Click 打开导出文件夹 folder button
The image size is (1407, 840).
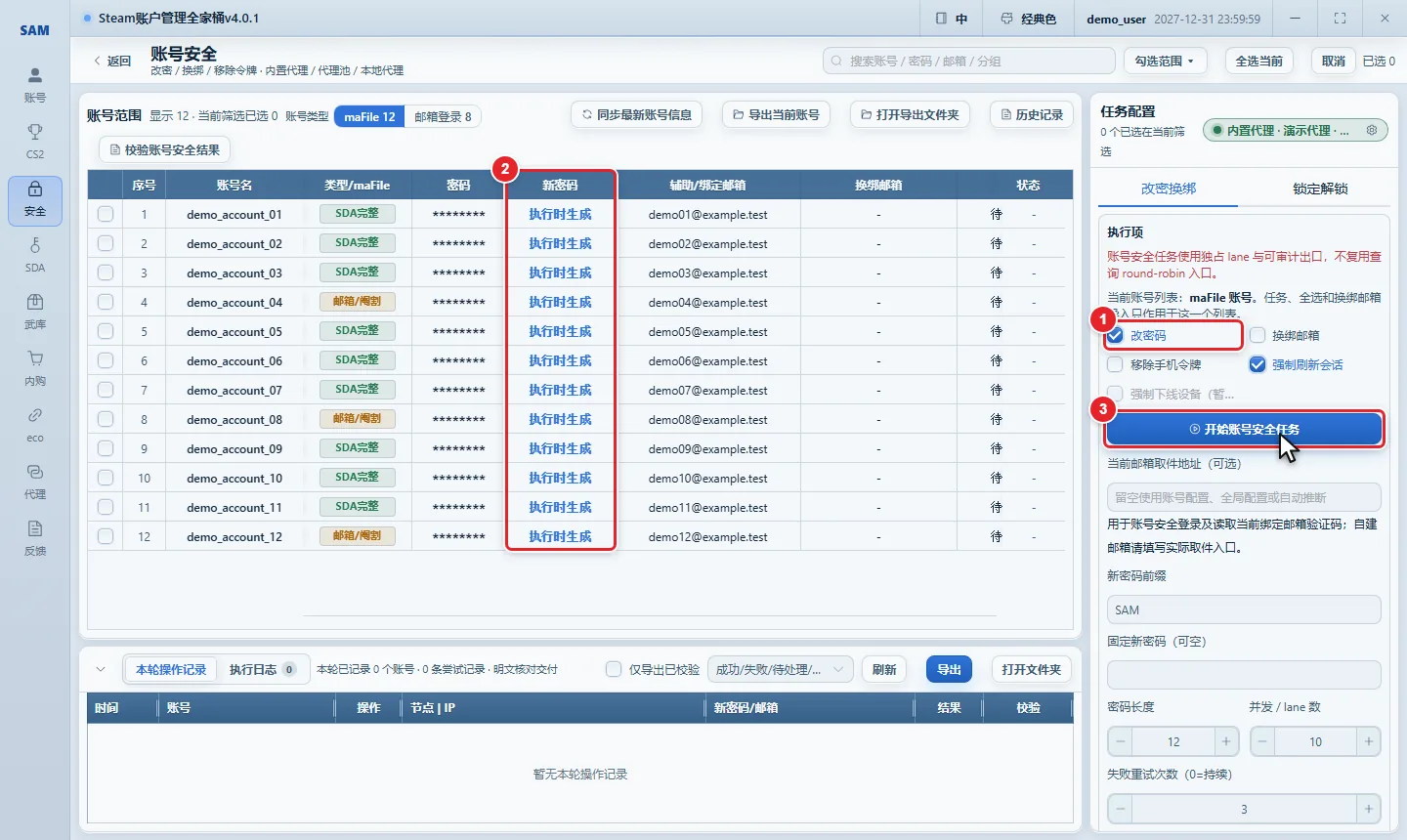click(x=910, y=114)
